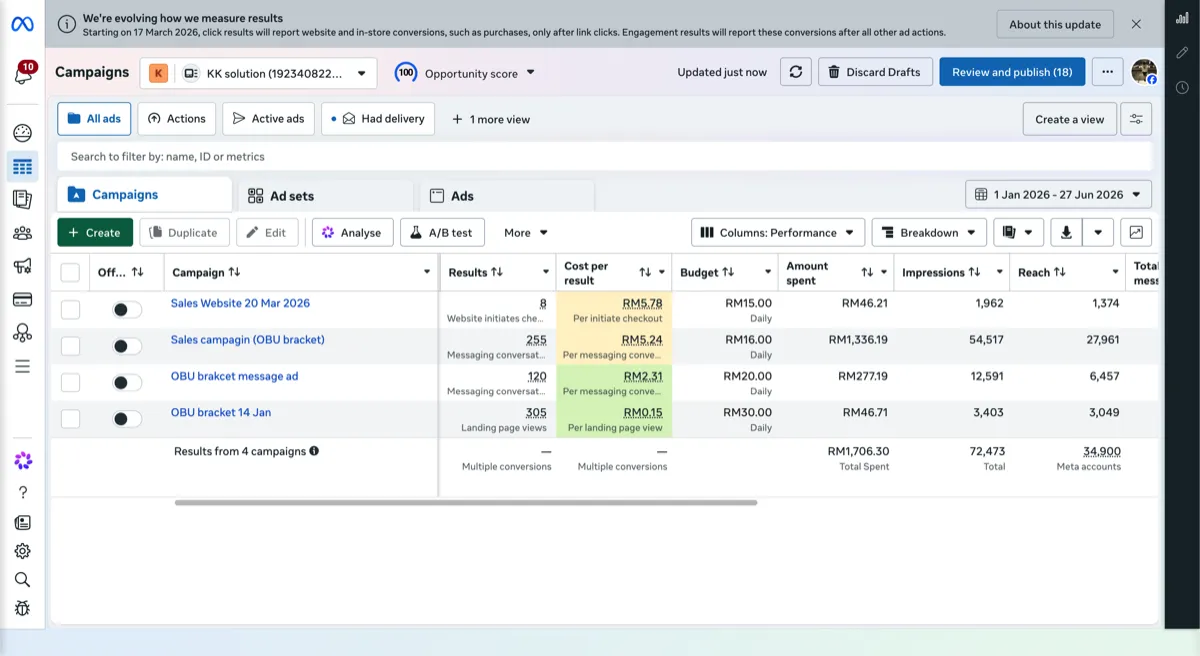Tick checkbox for OBU bracket 14 Jan
Image resolution: width=1200 pixels, height=656 pixels.
(70, 419)
